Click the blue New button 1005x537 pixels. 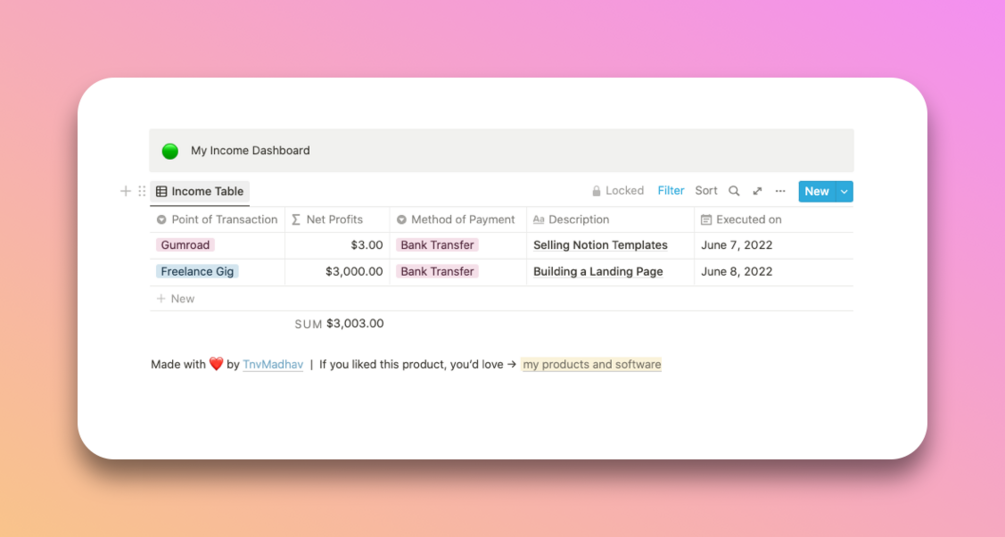point(816,191)
